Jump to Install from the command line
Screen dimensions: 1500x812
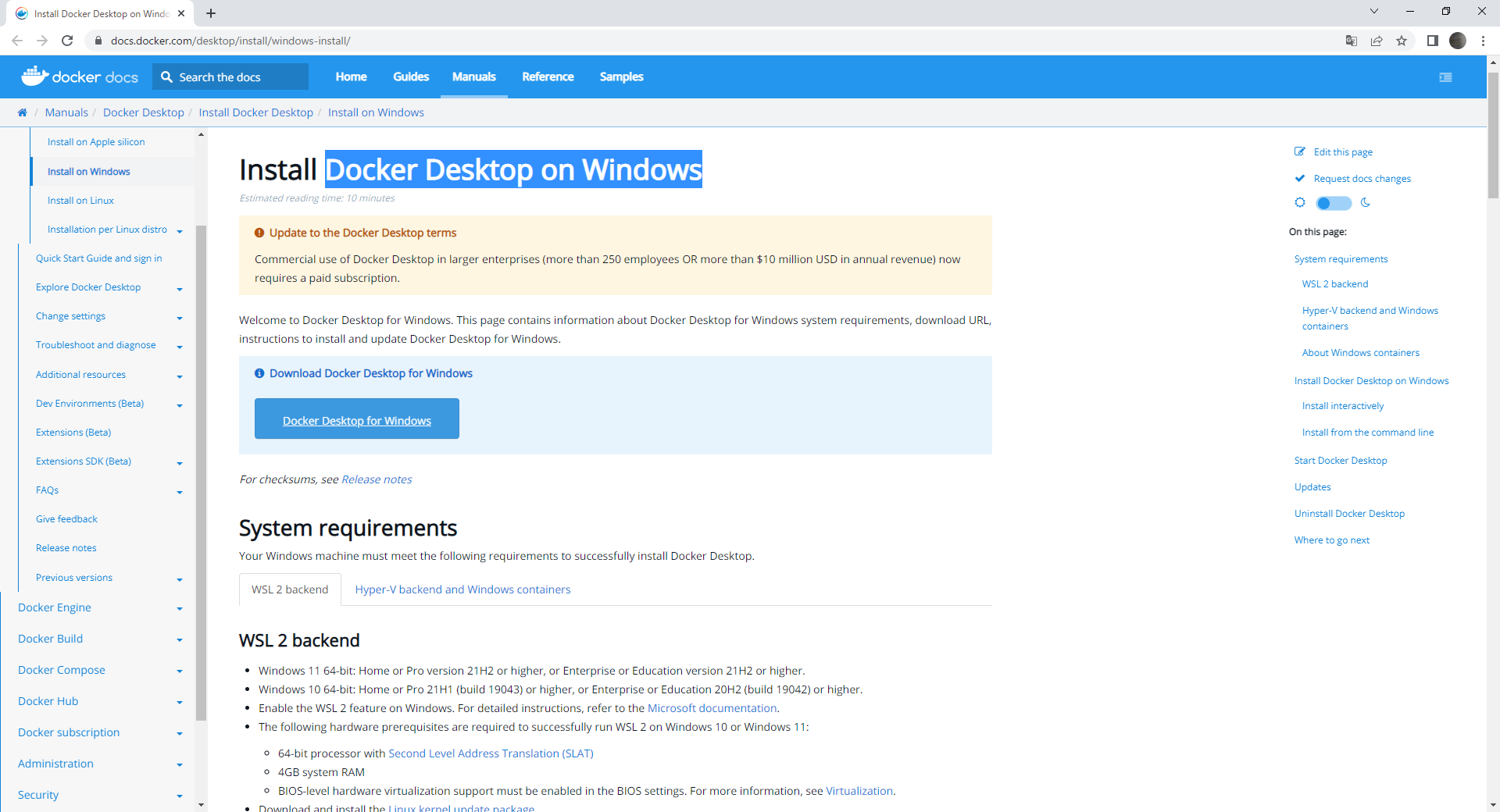[1368, 433]
